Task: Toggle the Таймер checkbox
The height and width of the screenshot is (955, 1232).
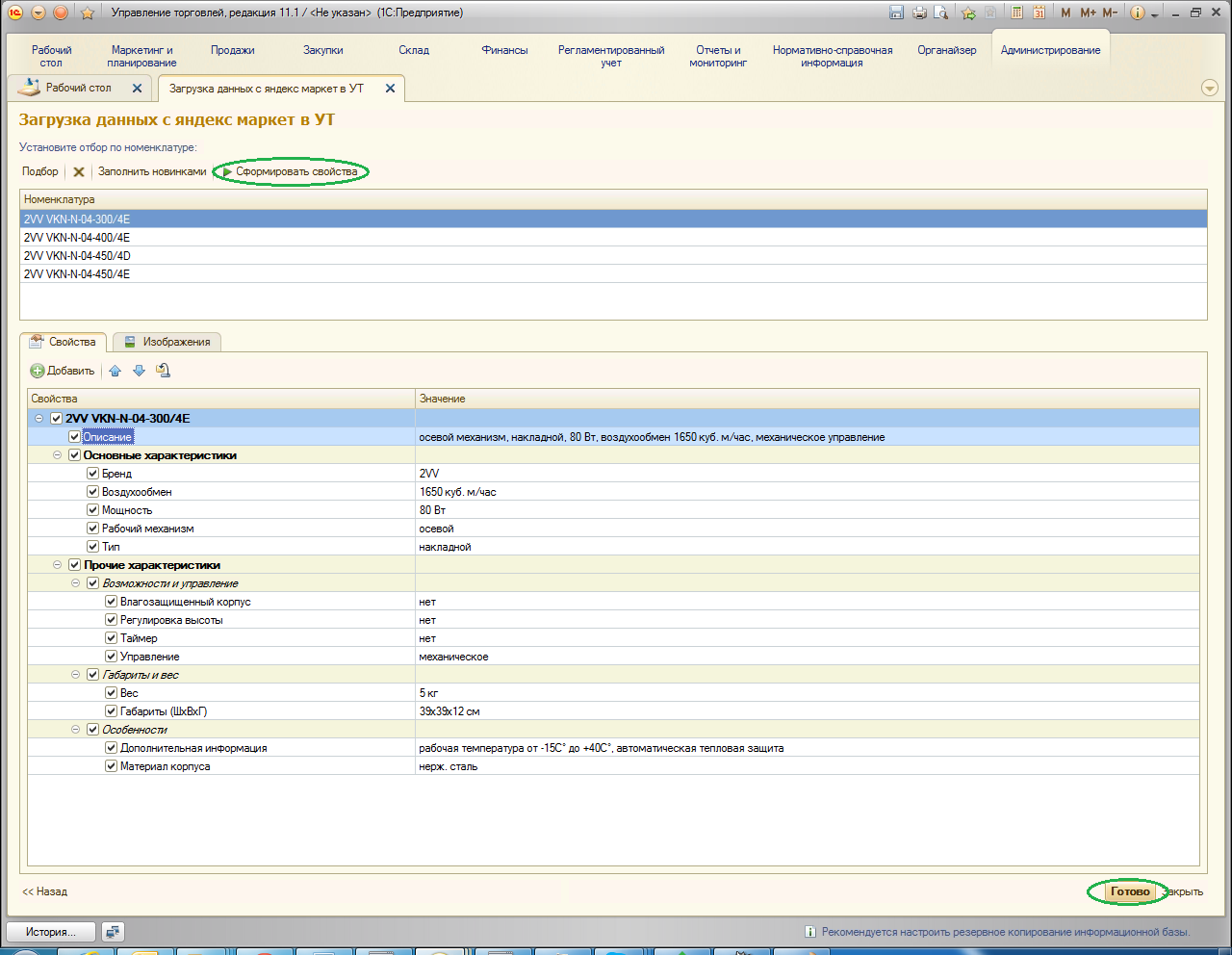Action: pyautogui.click(x=112, y=638)
